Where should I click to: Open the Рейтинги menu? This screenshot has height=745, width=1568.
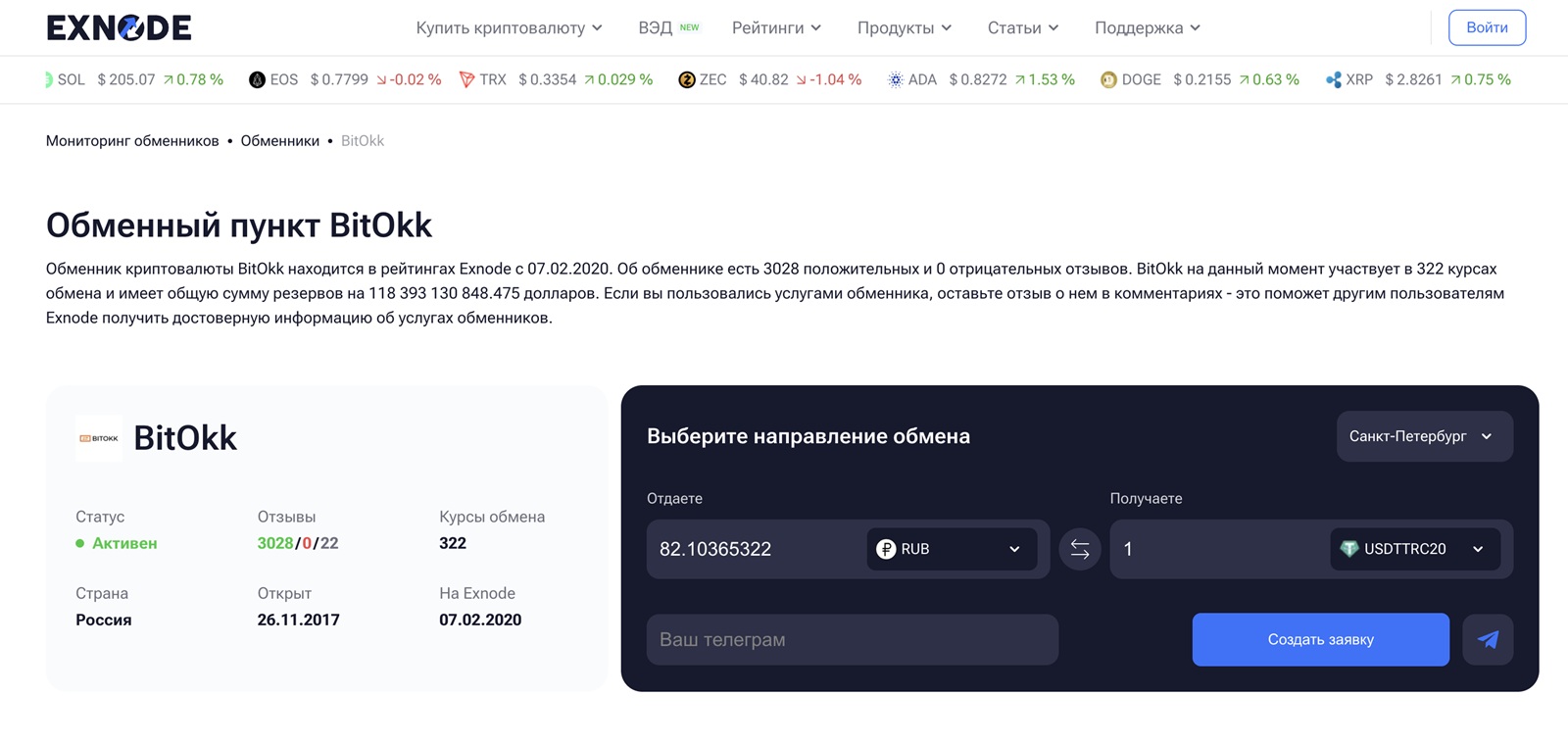[776, 27]
